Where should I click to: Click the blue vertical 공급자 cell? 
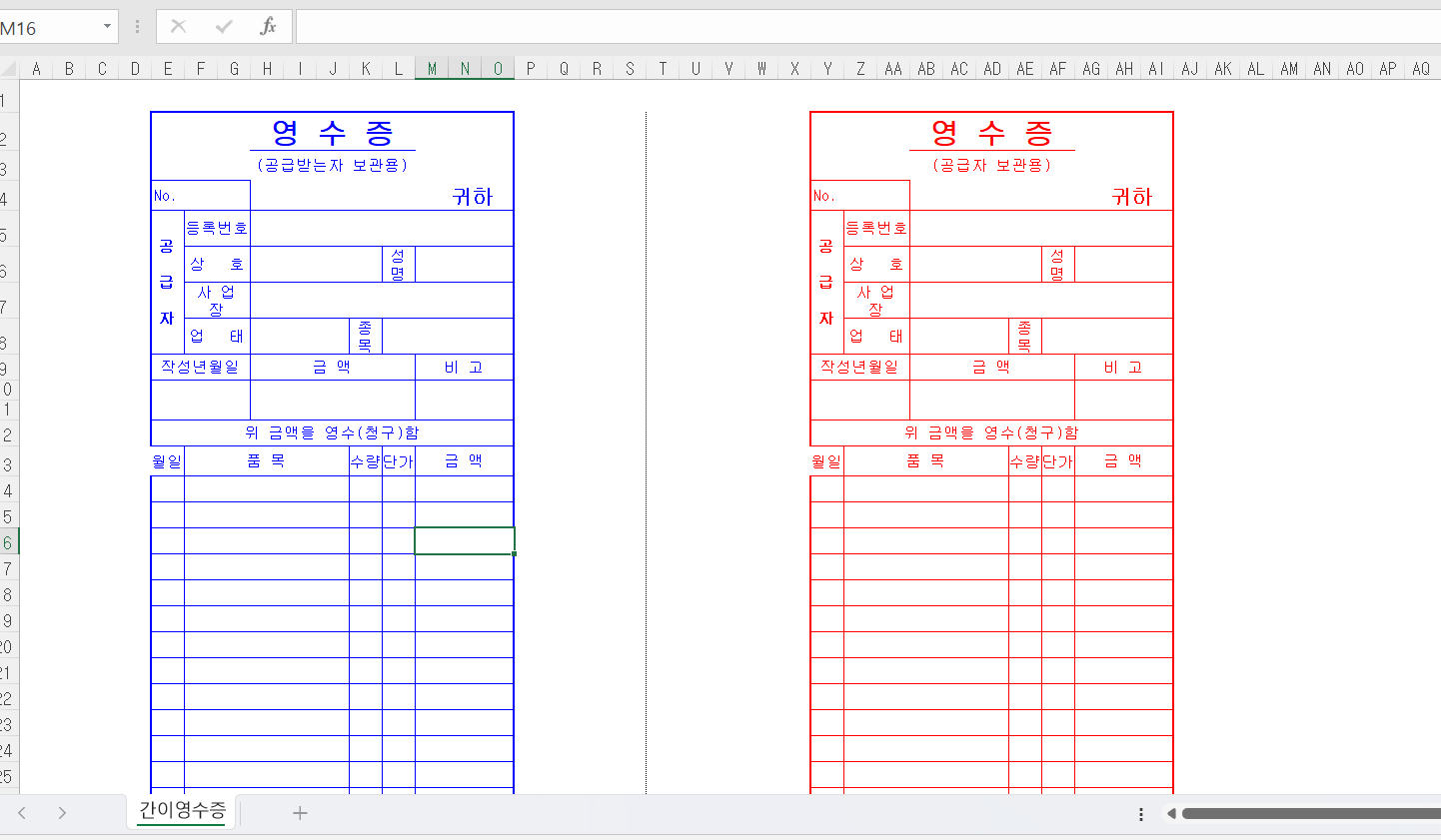(167, 282)
